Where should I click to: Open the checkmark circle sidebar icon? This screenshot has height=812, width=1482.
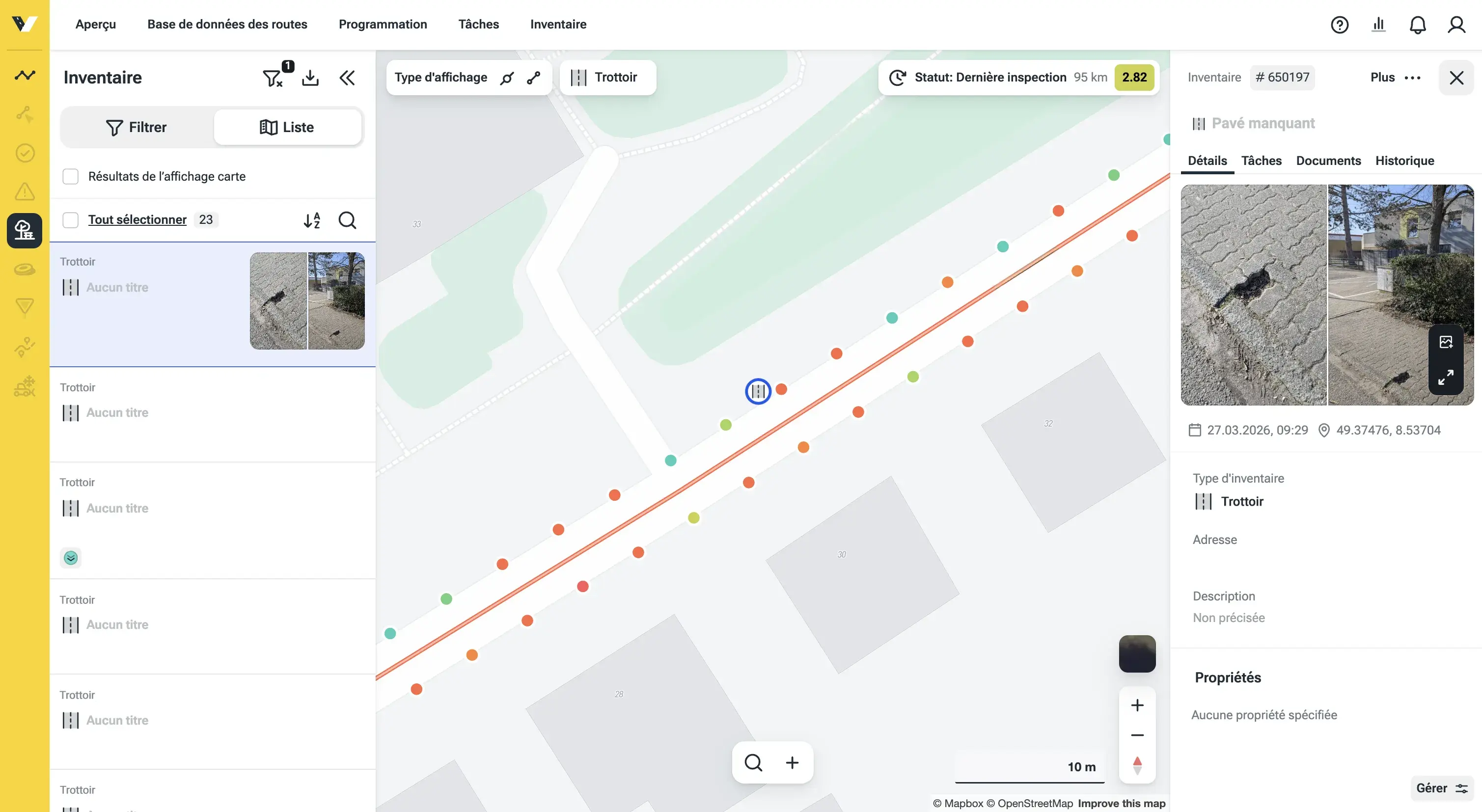(24, 153)
